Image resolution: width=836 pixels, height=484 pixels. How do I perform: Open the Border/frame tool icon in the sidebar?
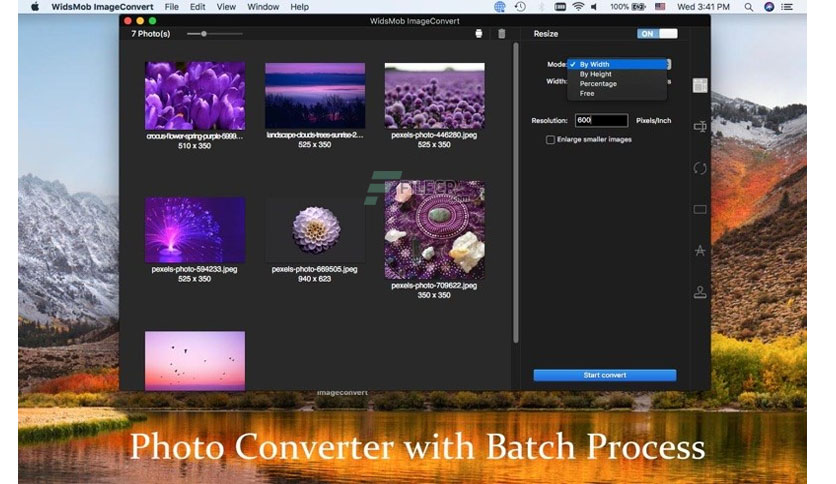coord(700,209)
